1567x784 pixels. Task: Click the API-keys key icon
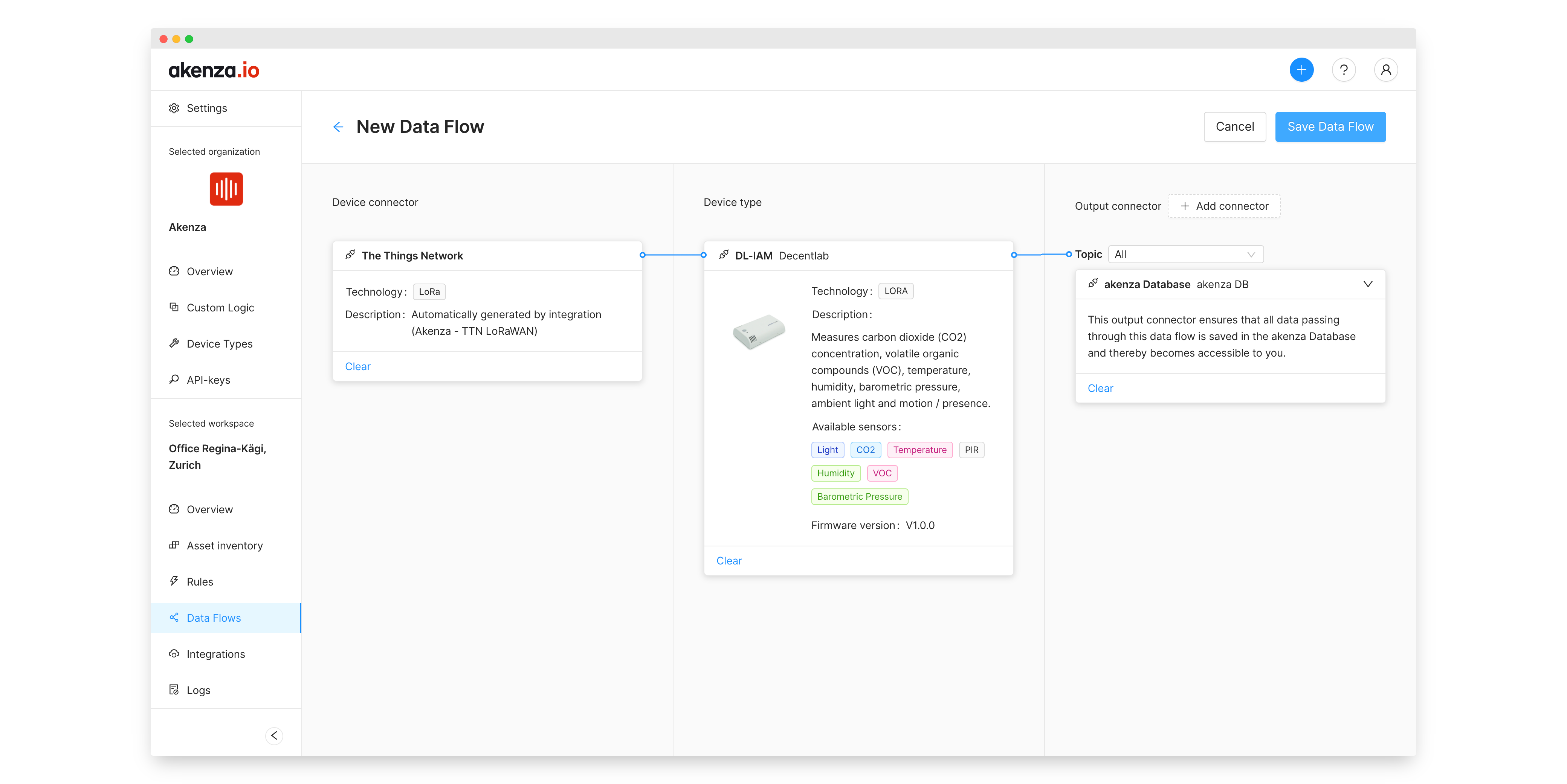(x=174, y=379)
